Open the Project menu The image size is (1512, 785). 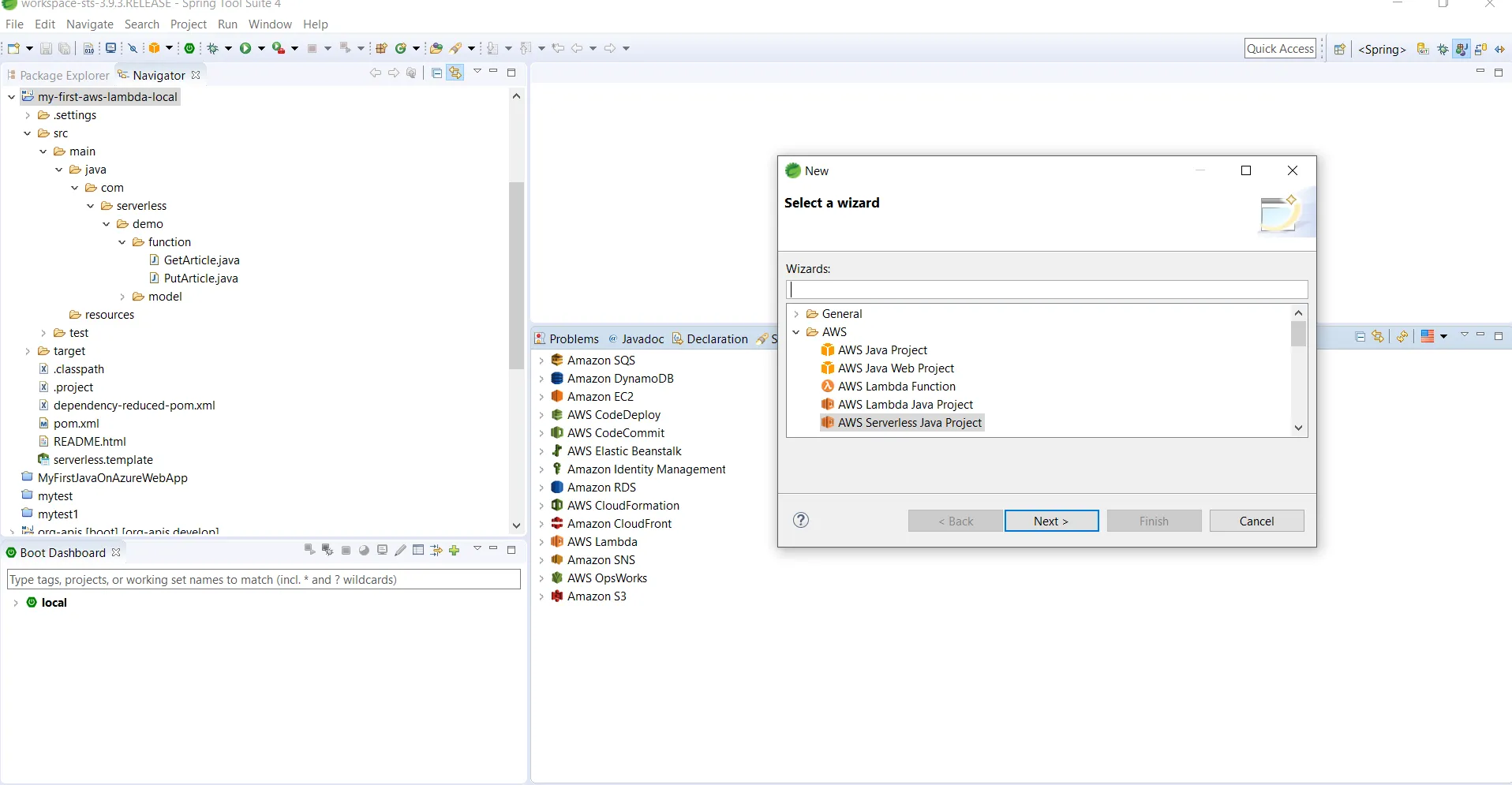[x=189, y=24]
